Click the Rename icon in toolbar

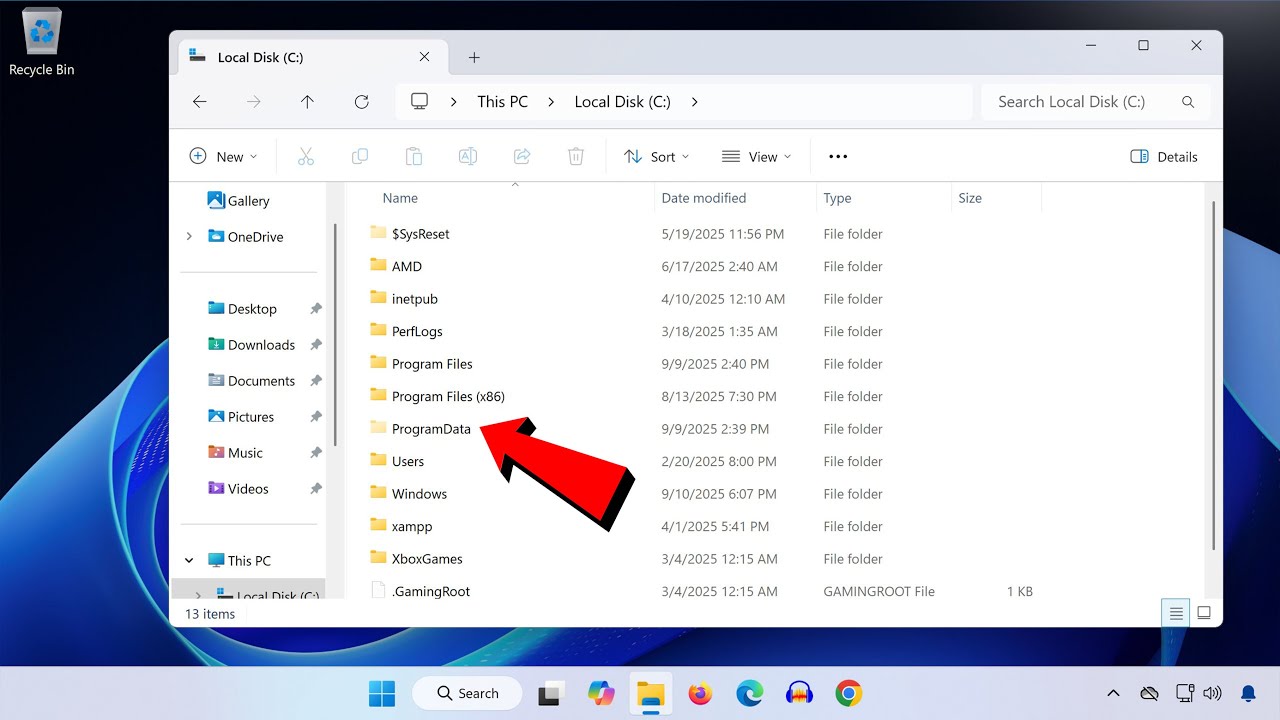click(x=467, y=157)
